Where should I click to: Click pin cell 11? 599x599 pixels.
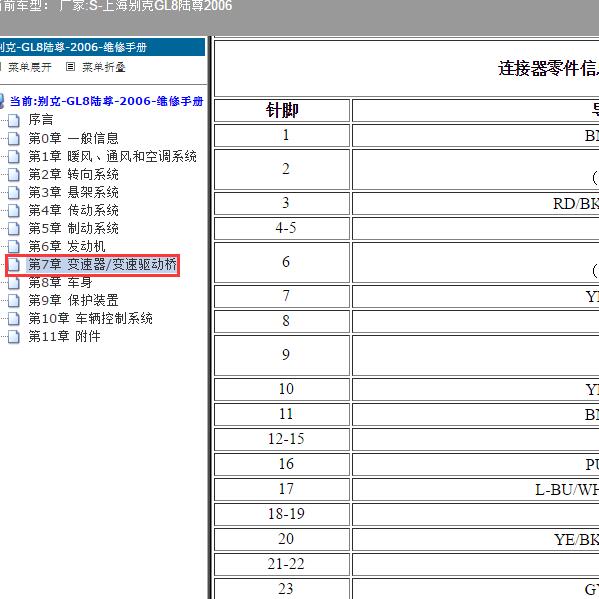pyautogui.click(x=282, y=414)
